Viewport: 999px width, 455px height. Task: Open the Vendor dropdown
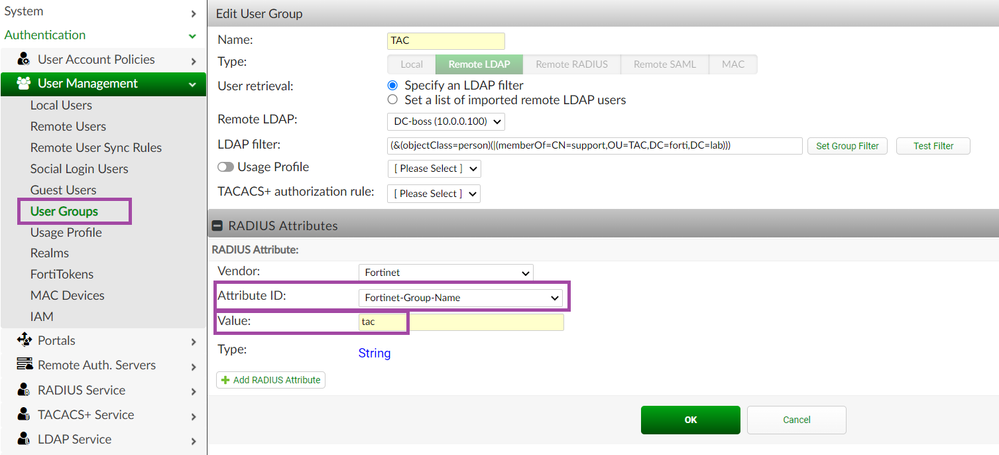(x=445, y=272)
